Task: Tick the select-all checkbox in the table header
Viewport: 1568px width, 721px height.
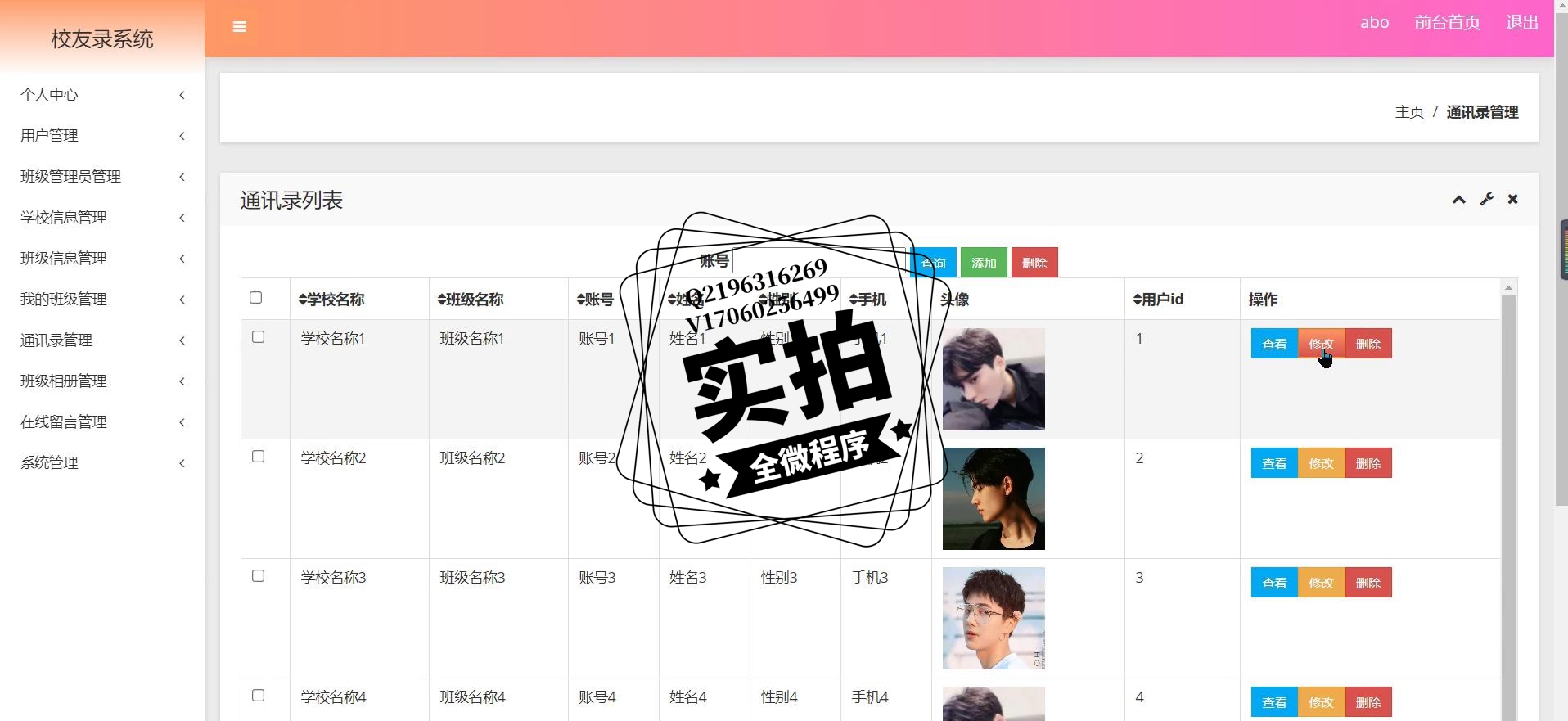Action: point(256,298)
